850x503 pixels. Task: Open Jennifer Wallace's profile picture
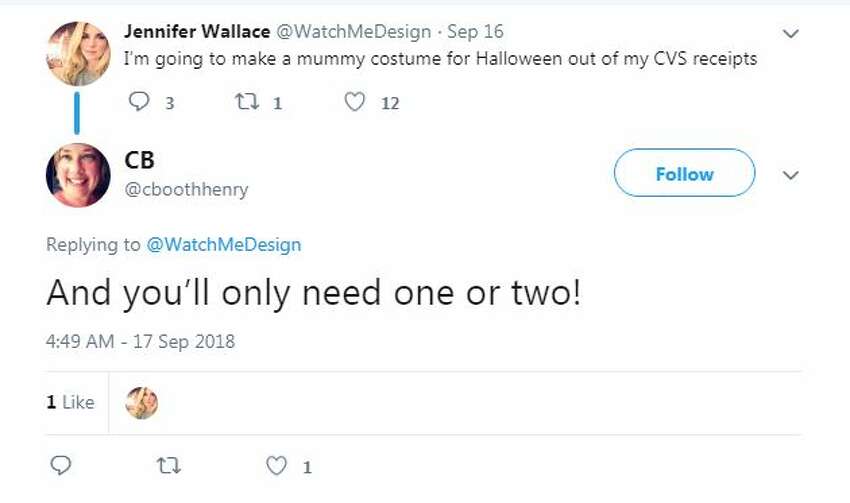(78, 54)
